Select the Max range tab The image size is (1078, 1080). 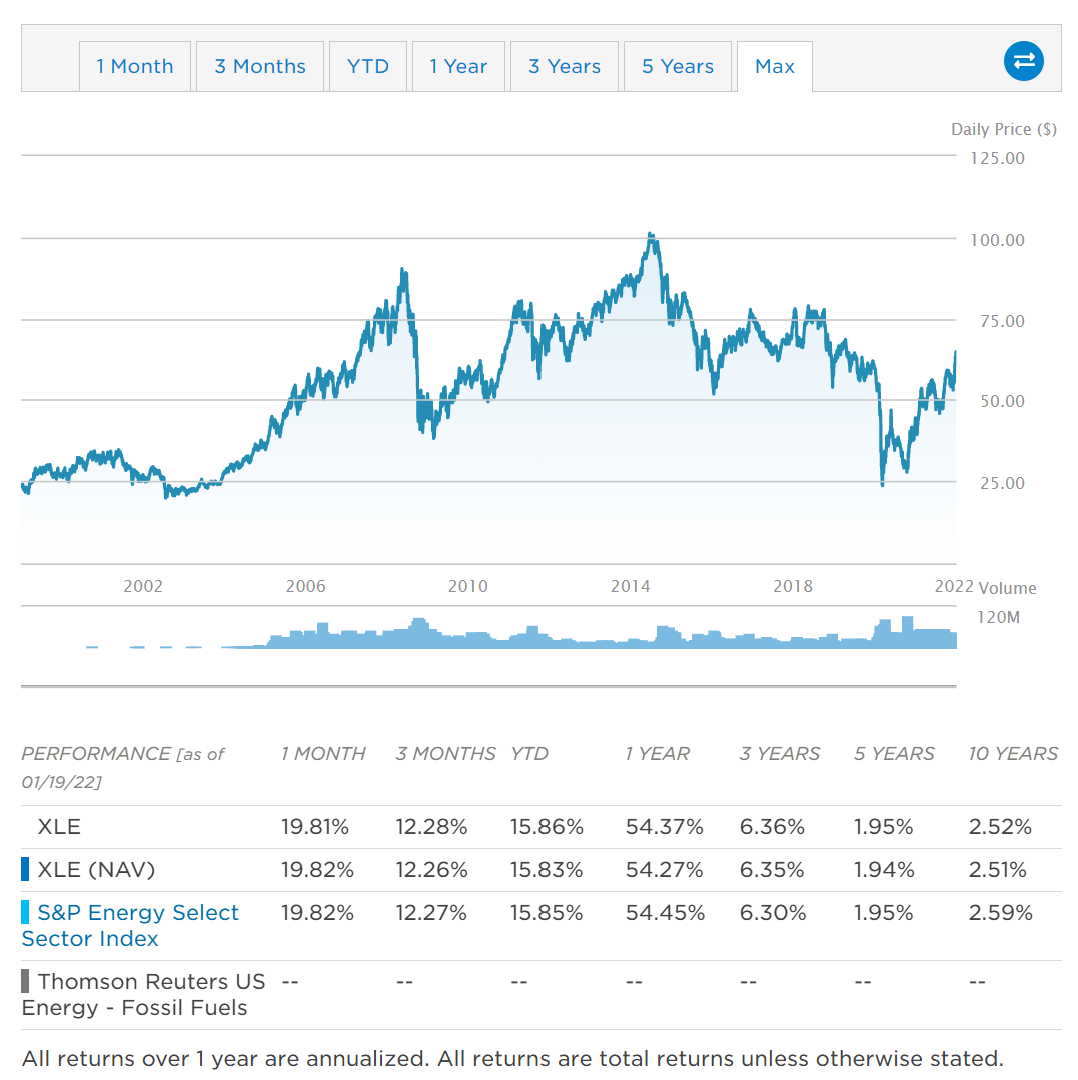tap(775, 66)
